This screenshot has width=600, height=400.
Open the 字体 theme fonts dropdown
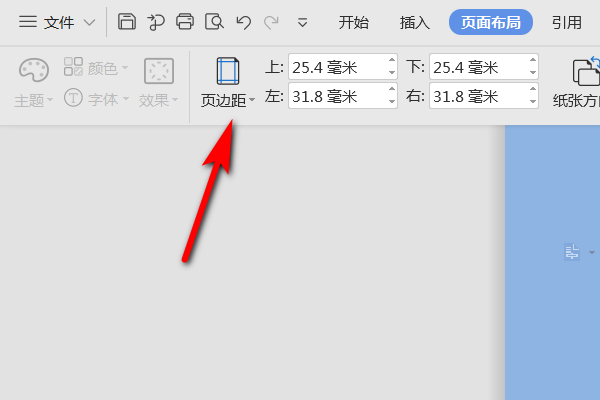point(97,99)
